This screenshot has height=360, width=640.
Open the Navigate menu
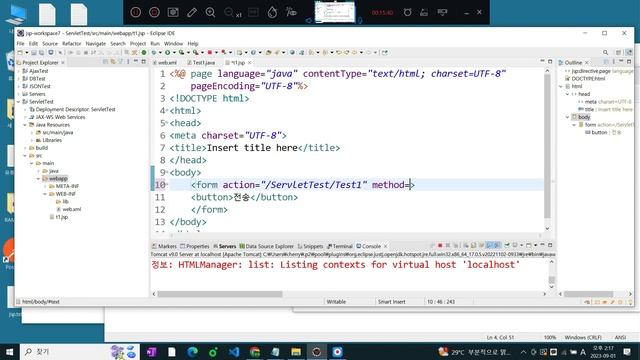click(96, 43)
